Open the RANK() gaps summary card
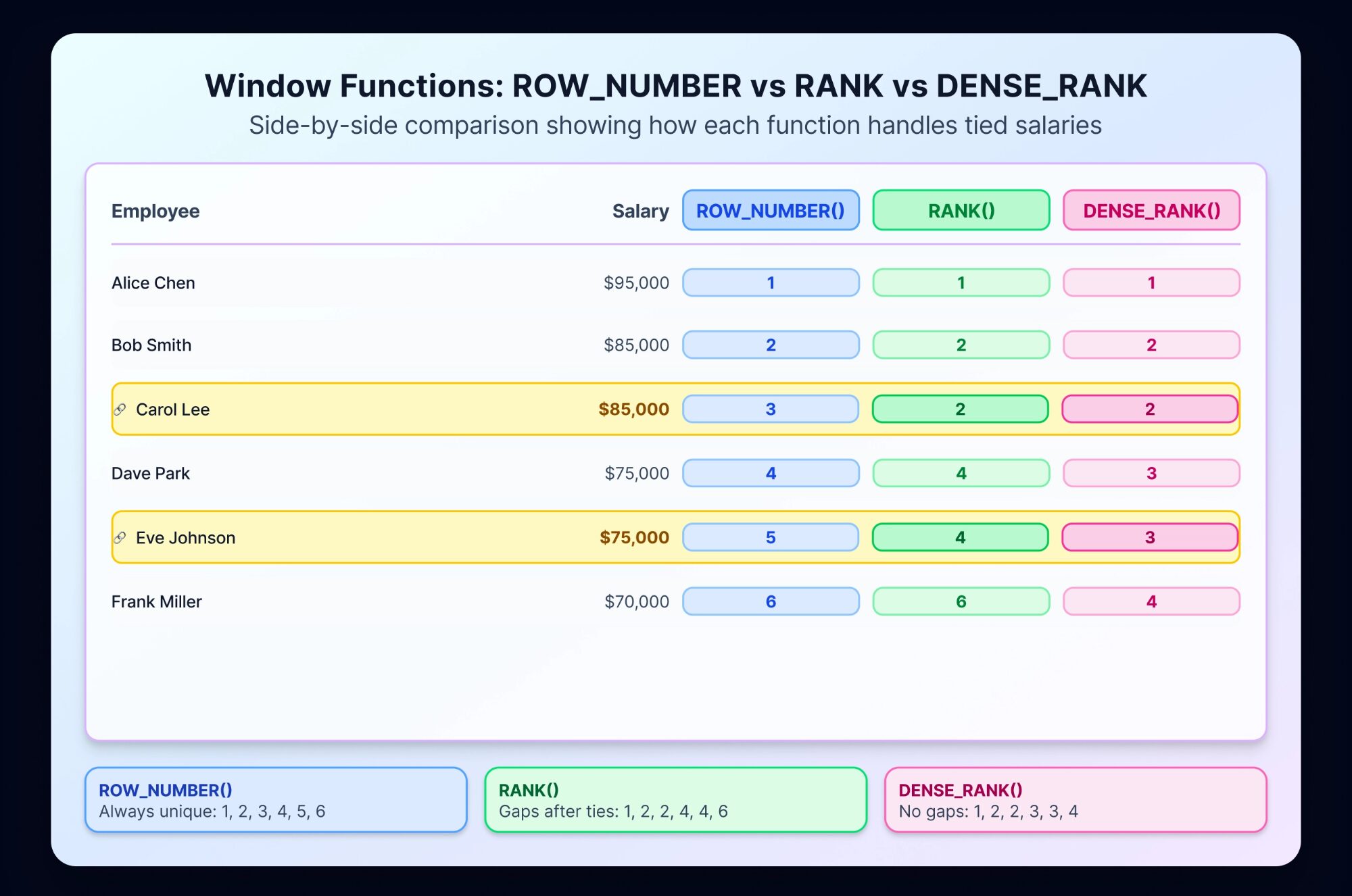Viewport: 1352px width, 896px height. [675, 800]
